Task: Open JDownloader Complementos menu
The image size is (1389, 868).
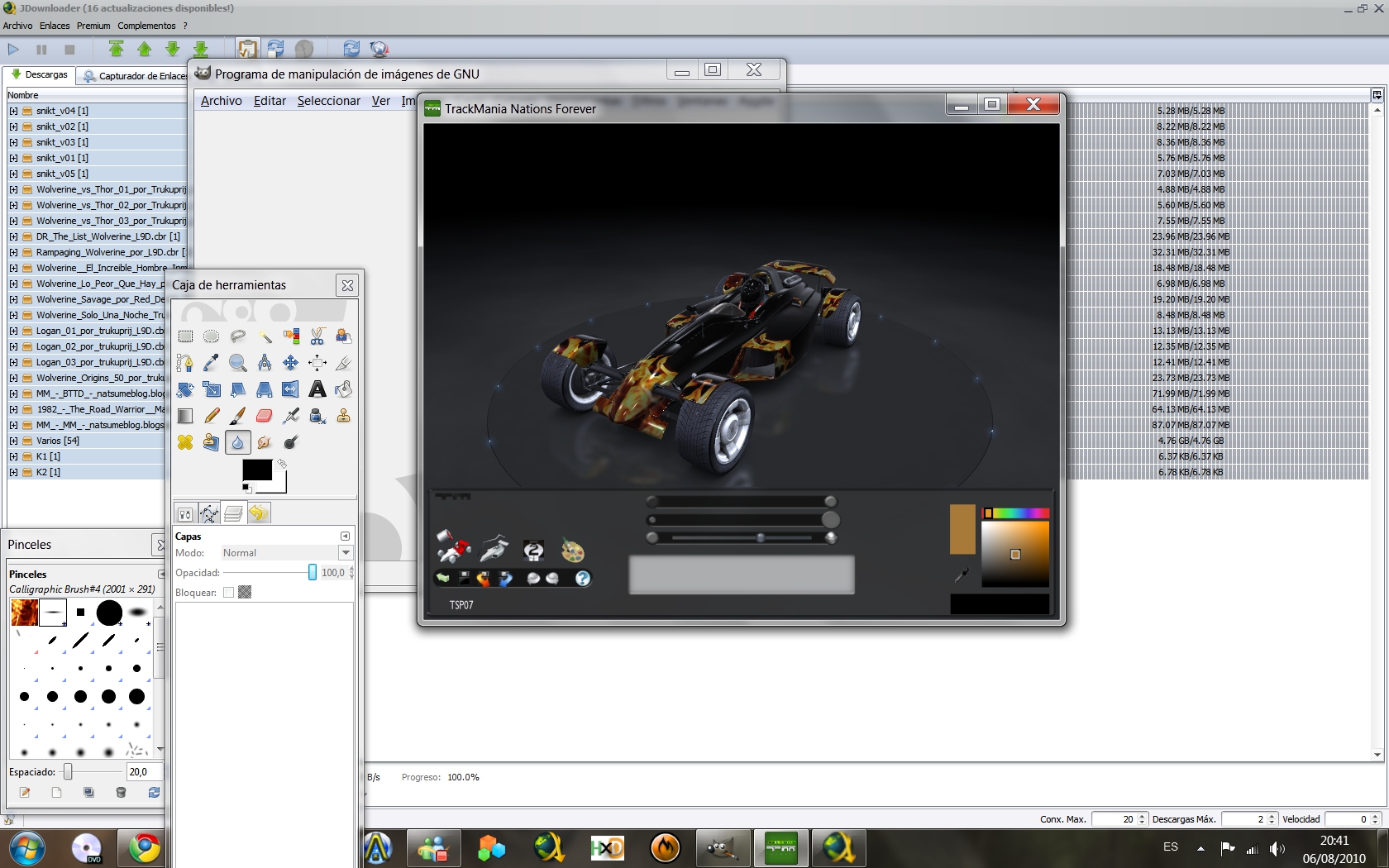Action: (146, 26)
